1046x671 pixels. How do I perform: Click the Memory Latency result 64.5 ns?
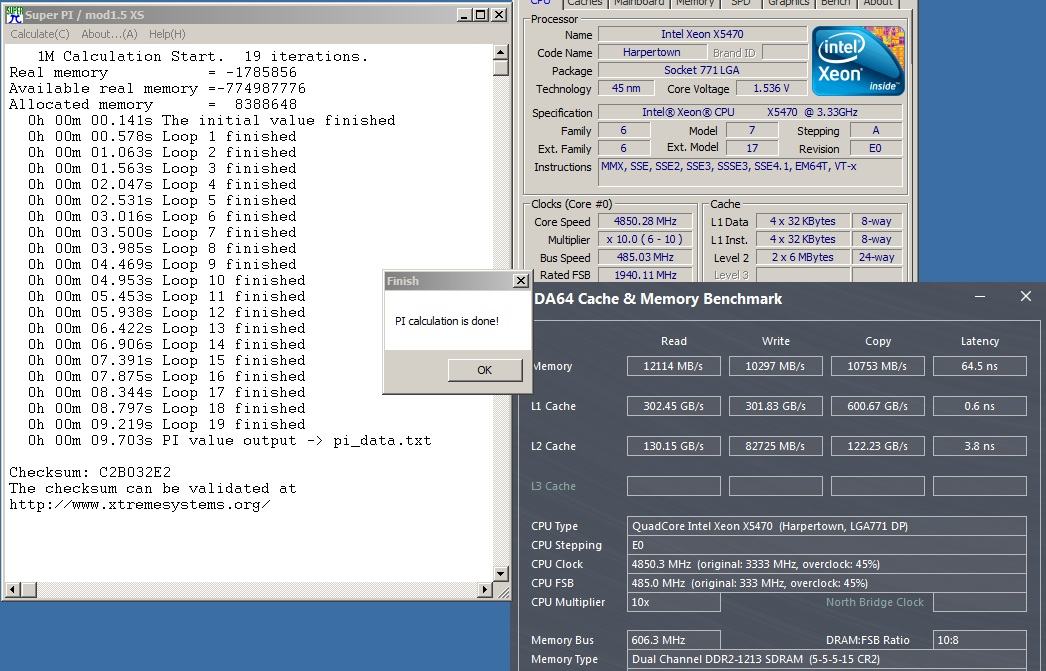tap(979, 366)
